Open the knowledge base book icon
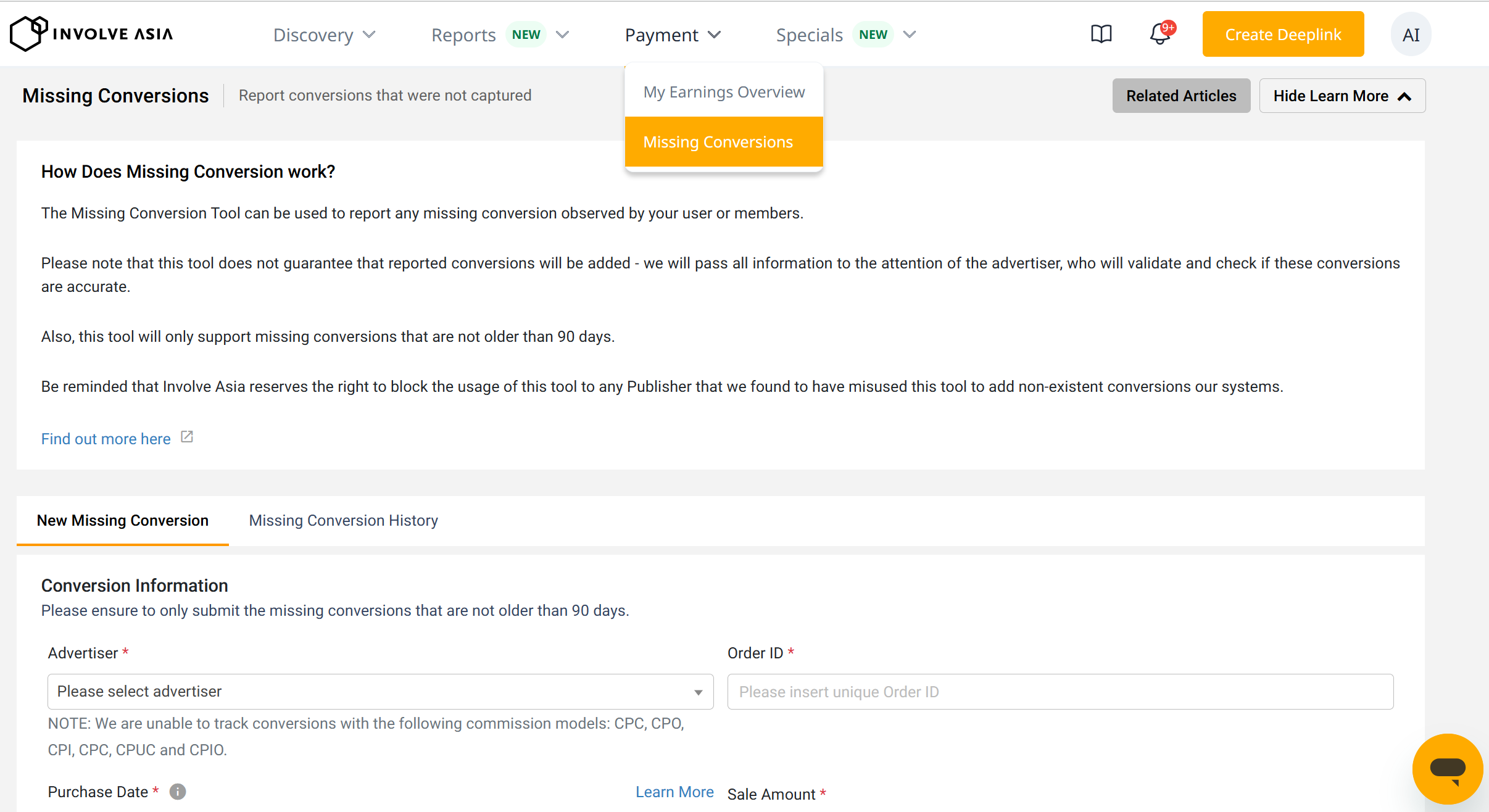Screen dimensions: 1489x812 click(x=1101, y=34)
